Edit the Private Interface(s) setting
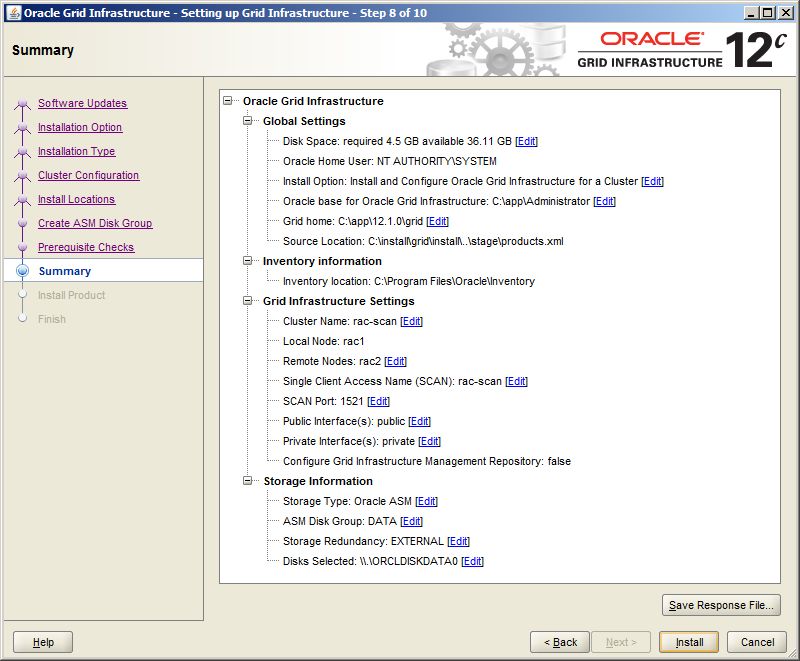This screenshot has height=661, width=800. 429,441
